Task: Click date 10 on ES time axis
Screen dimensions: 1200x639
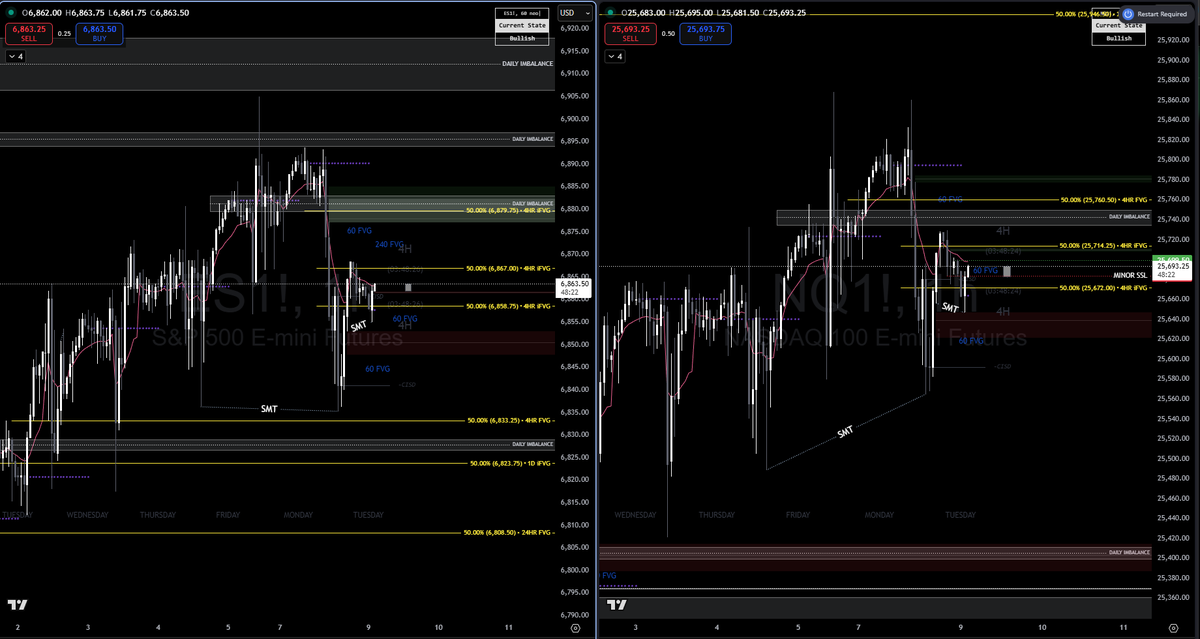Action: tap(439, 628)
